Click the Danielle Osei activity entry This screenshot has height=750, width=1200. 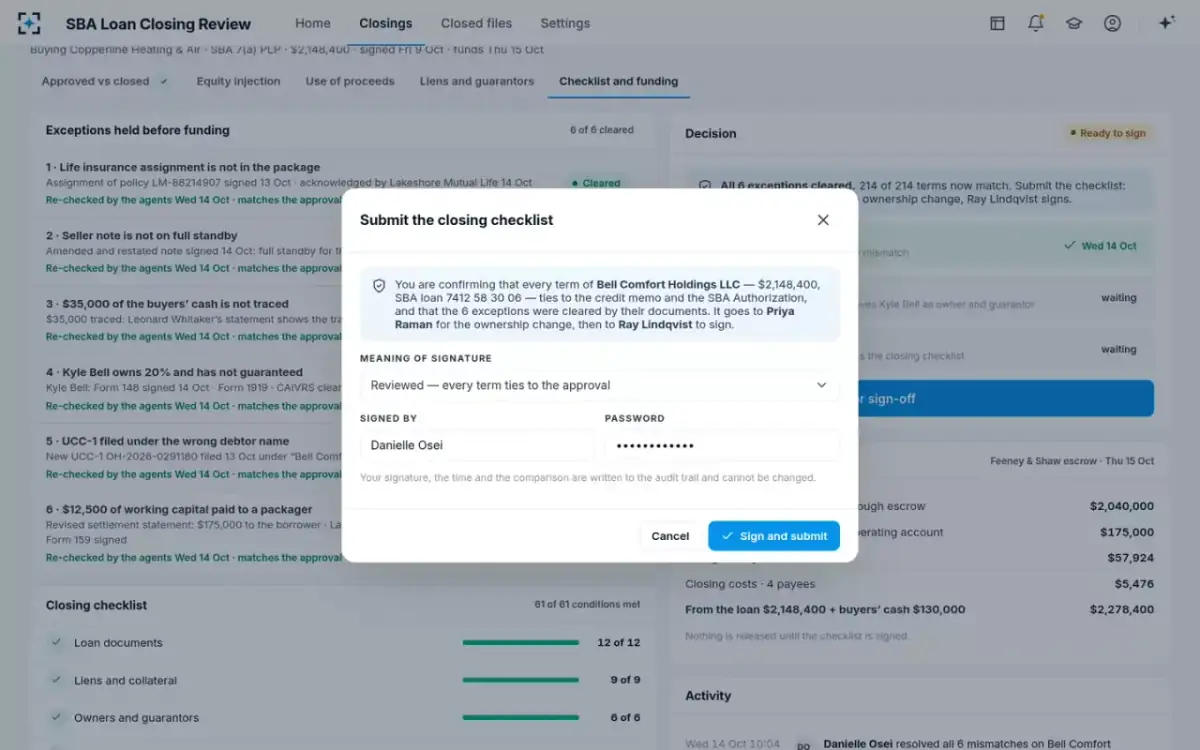pyautogui.click(x=967, y=744)
